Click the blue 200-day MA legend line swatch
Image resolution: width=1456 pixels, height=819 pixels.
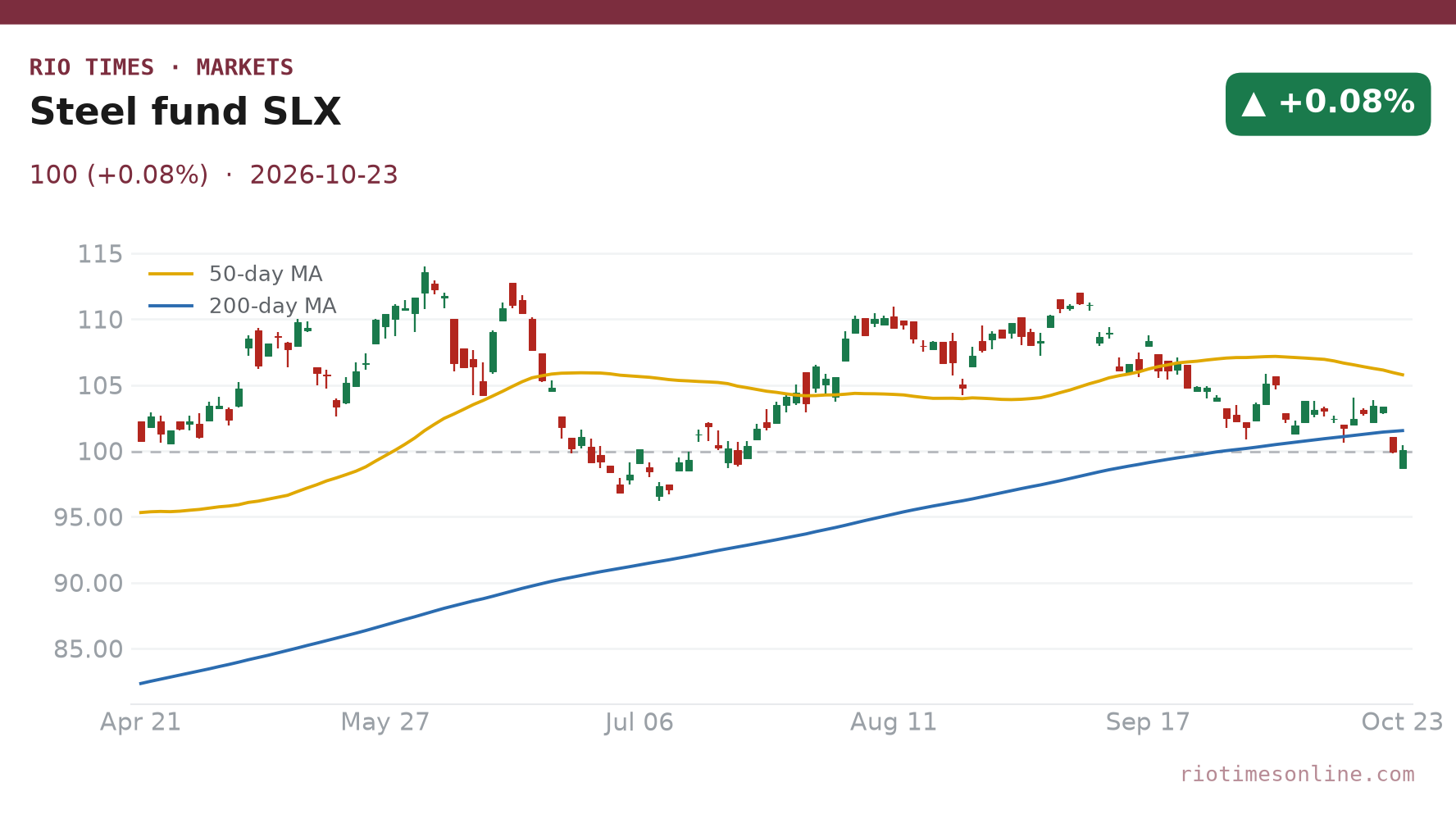171,306
